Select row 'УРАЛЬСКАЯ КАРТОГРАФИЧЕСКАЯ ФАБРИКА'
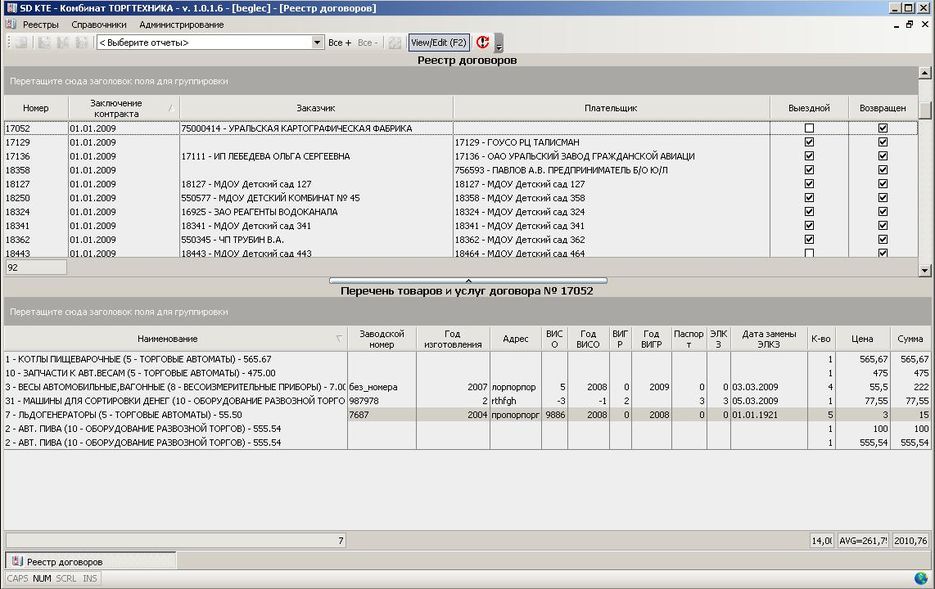Image resolution: width=935 pixels, height=589 pixels. [460, 128]
